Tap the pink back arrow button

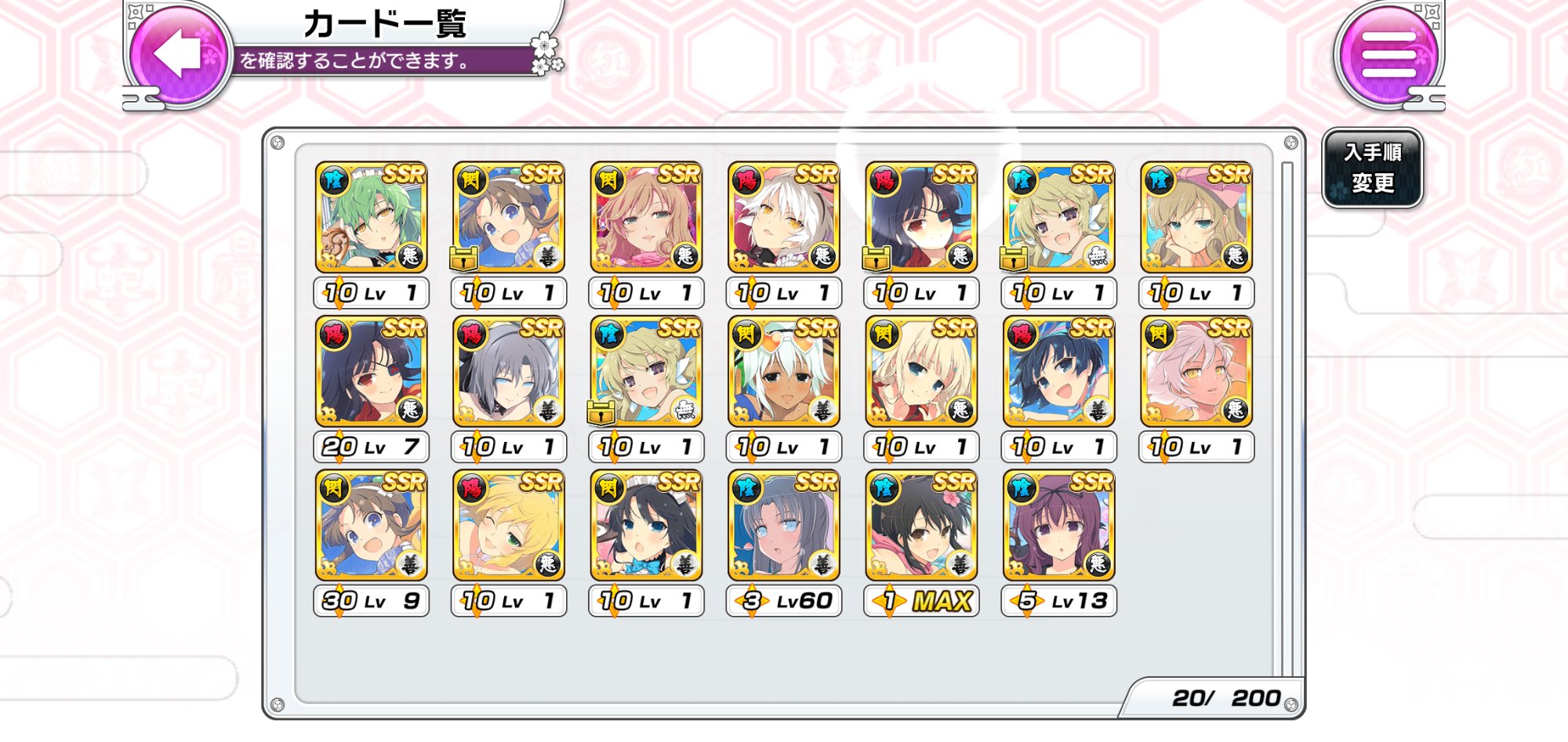pos(179,54)
